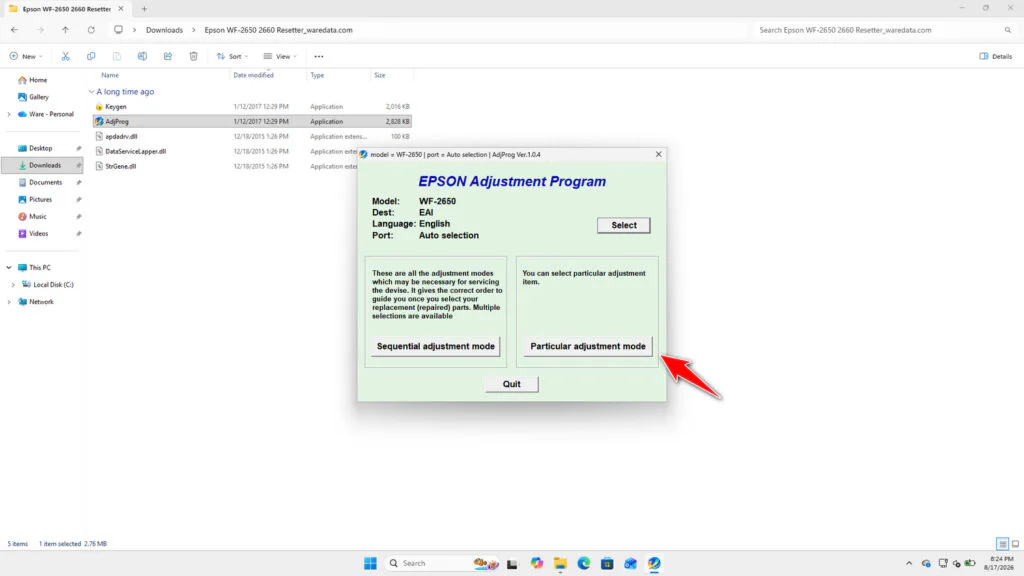The image size is (1024, 576).
Task: Open the AdjProg taskbar icon
Action: point(654,563)
